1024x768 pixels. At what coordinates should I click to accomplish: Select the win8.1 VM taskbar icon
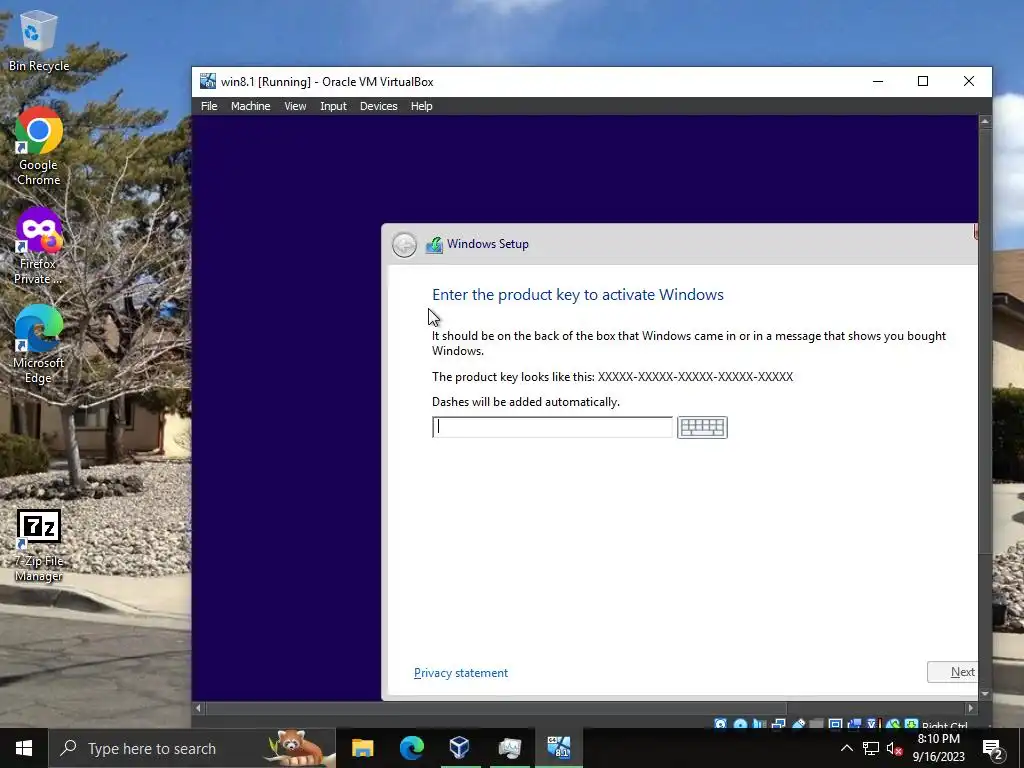[558, 748]
